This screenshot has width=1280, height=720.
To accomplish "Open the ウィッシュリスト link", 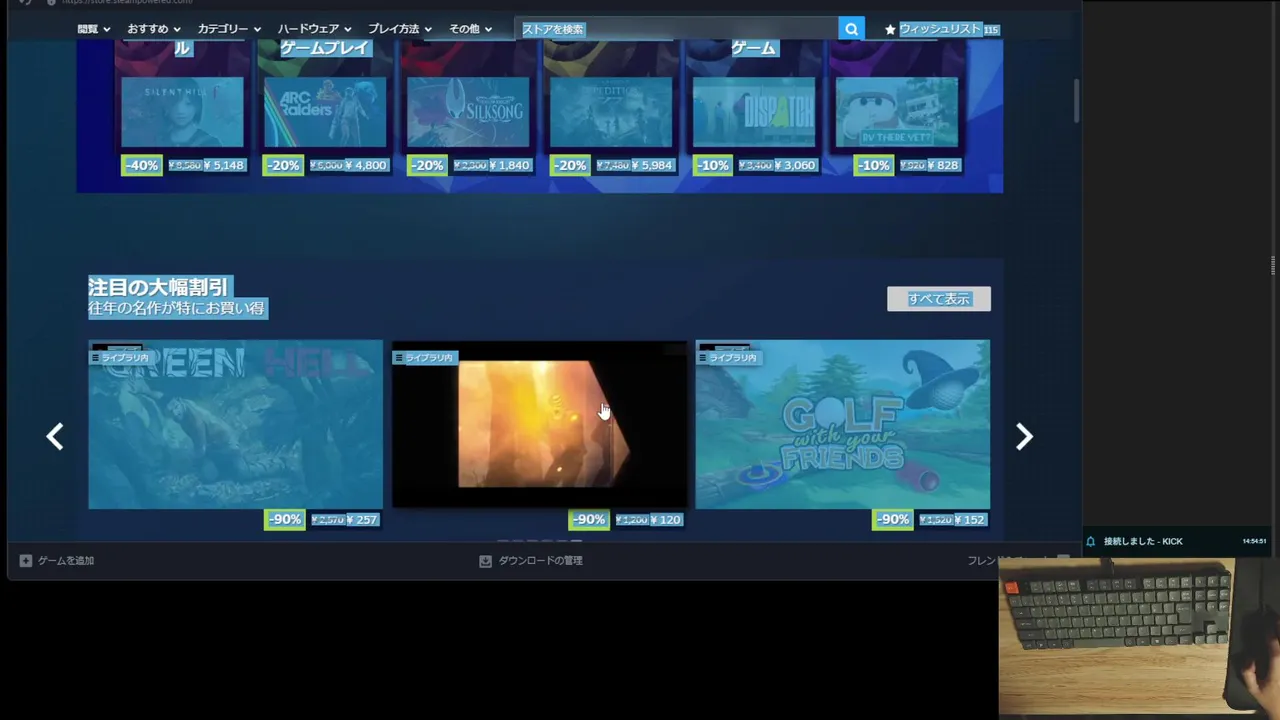I will pos(940,29).
